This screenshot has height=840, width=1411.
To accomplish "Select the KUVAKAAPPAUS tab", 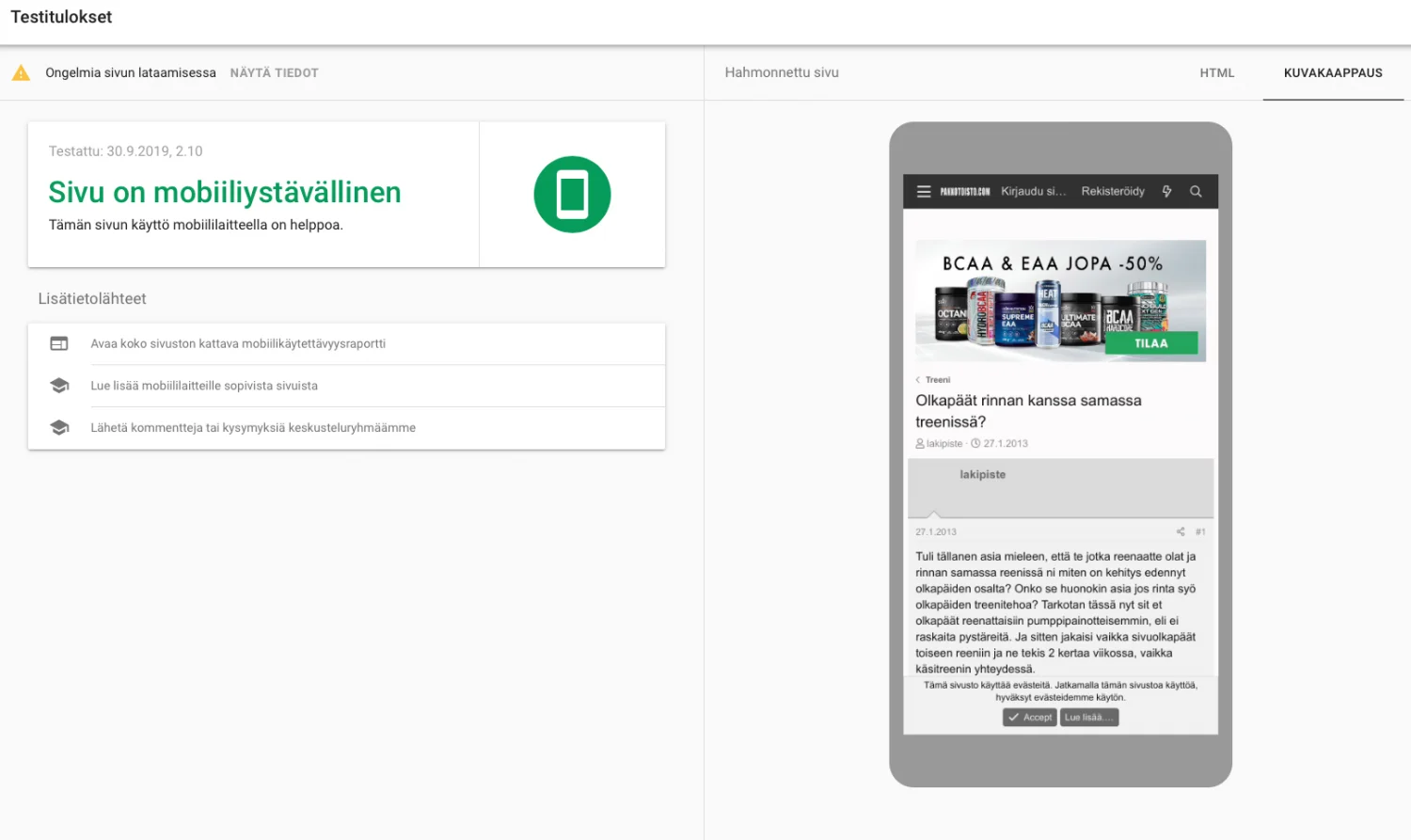I will tap(1332, 73).
